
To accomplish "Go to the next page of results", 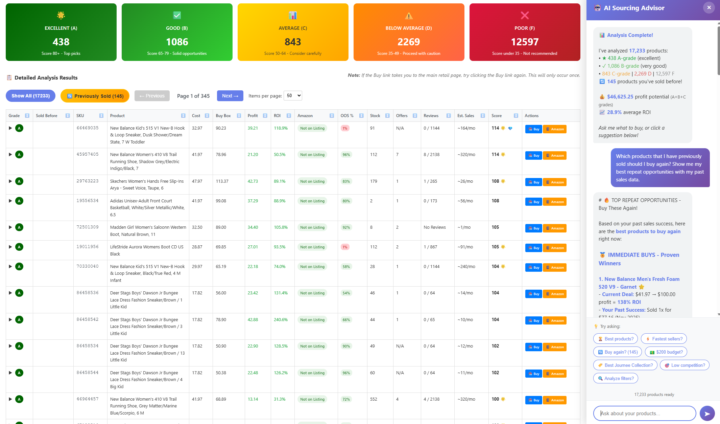I will 230,96.
